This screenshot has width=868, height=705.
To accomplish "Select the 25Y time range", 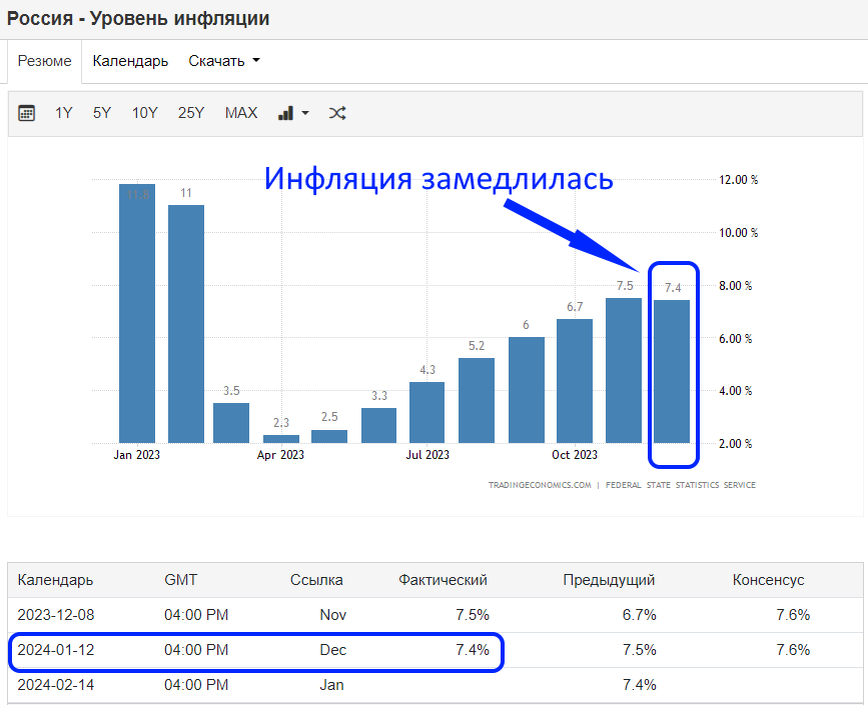I will pyautogui.click(x=191, y=113).
